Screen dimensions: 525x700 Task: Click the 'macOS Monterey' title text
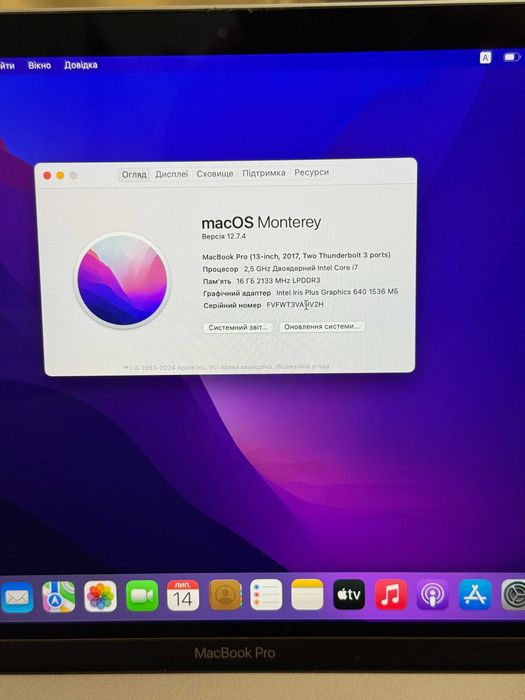261,222
